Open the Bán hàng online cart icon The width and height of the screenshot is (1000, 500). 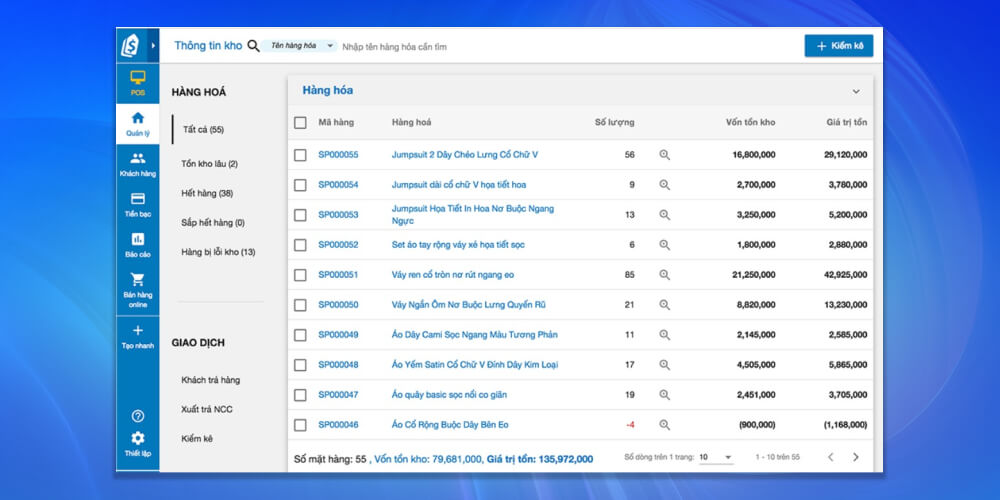(x=138, y=279)
